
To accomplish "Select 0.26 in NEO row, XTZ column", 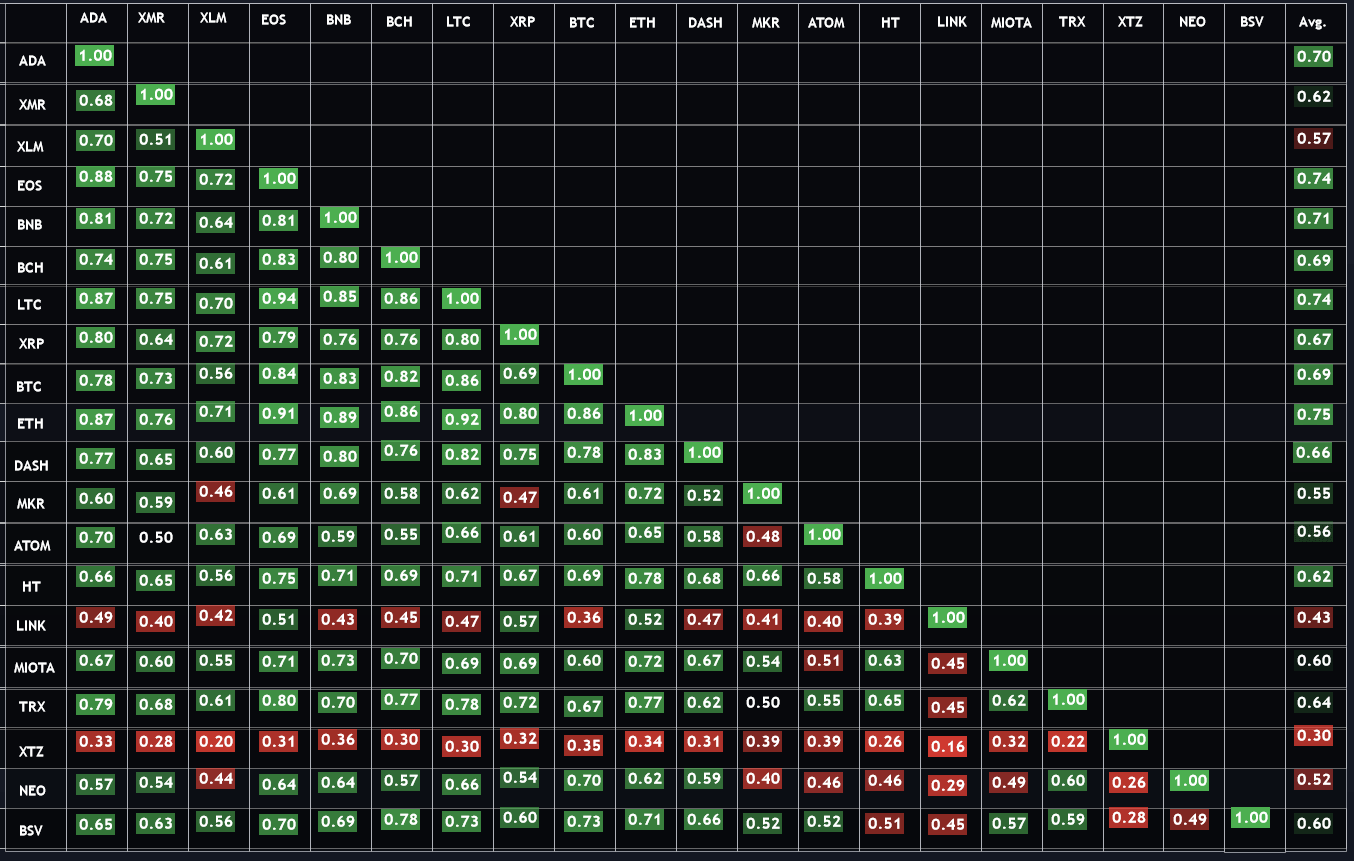I will [1130, 782].
